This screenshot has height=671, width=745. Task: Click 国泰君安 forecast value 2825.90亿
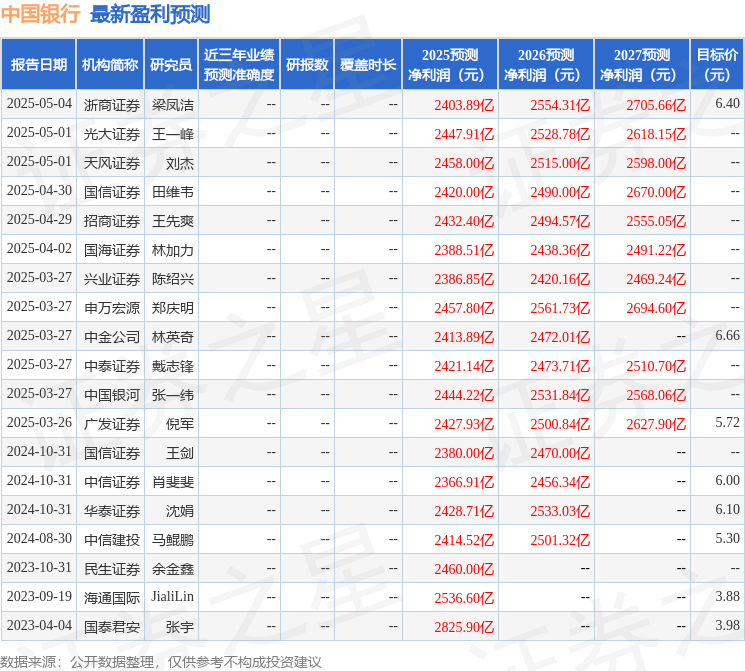[x=464, y=627]
